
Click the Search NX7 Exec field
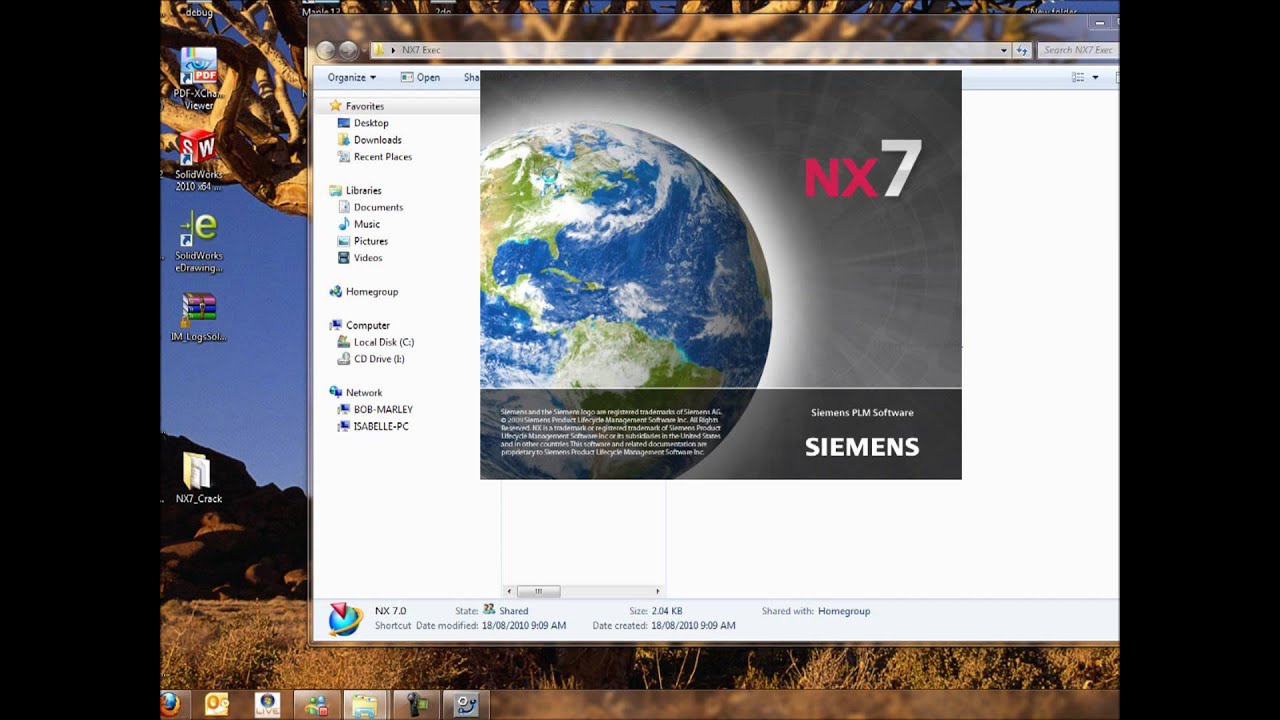(1078, 50)
